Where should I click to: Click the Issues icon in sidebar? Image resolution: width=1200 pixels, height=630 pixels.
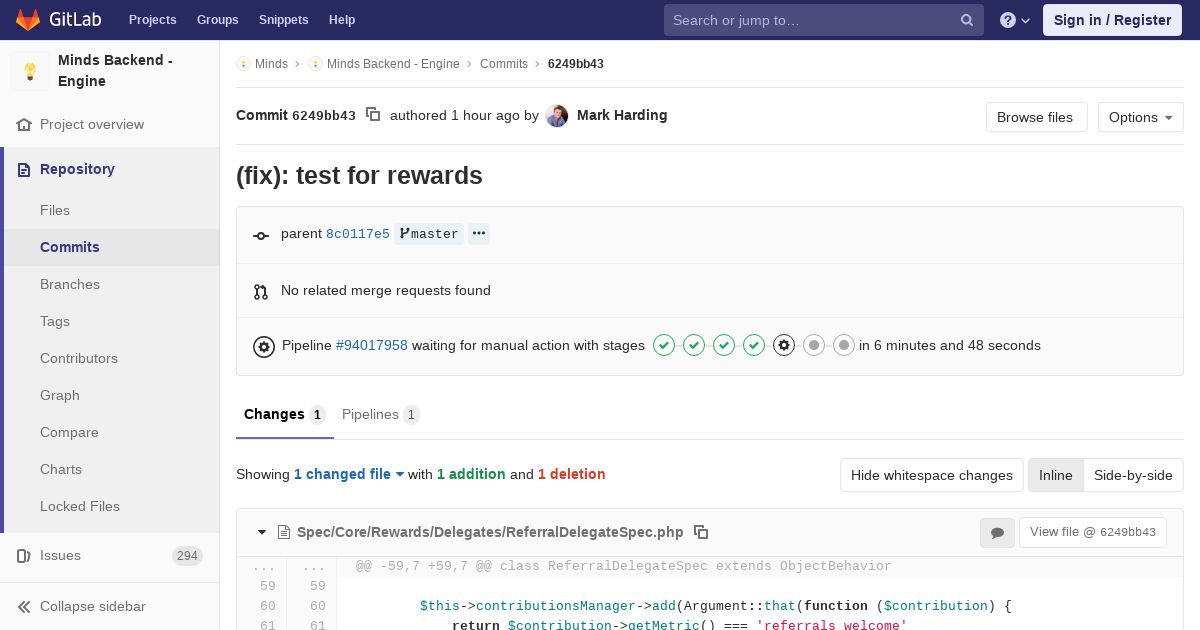coord(24,556)
